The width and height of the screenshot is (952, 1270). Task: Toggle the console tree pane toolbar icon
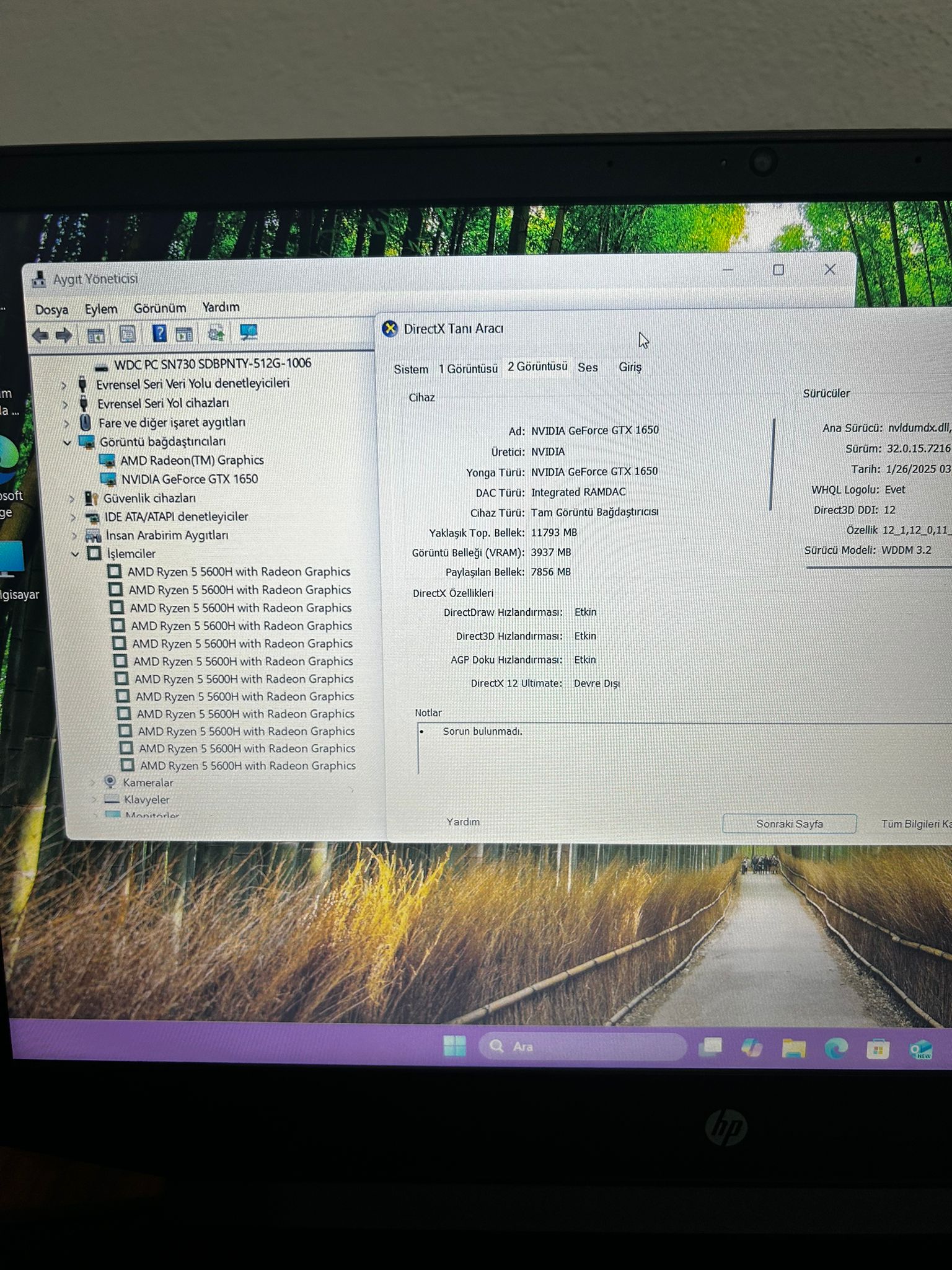click(95, 335)
